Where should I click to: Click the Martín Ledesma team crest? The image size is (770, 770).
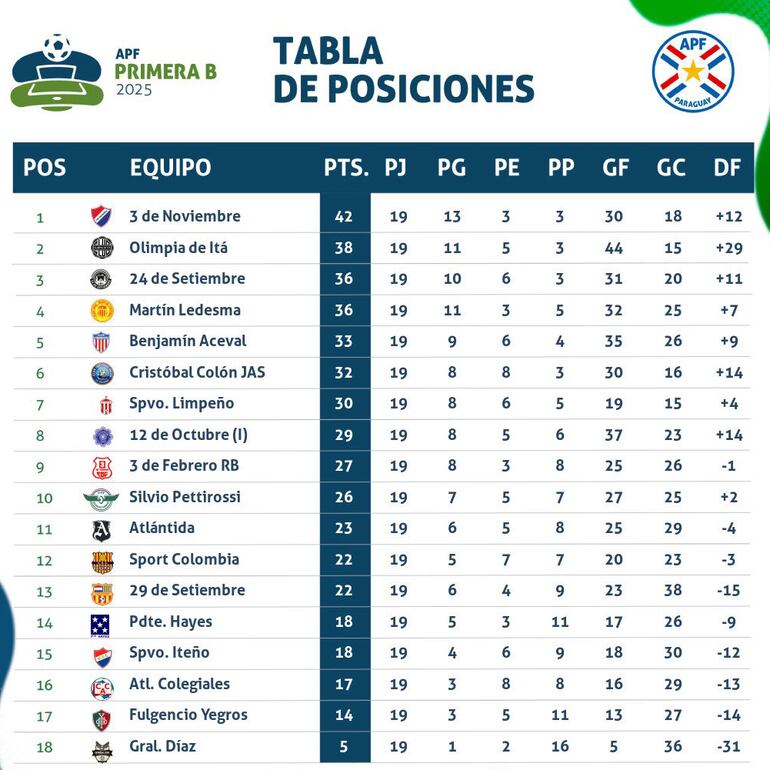pyautogui.click(x=102, y=310)
